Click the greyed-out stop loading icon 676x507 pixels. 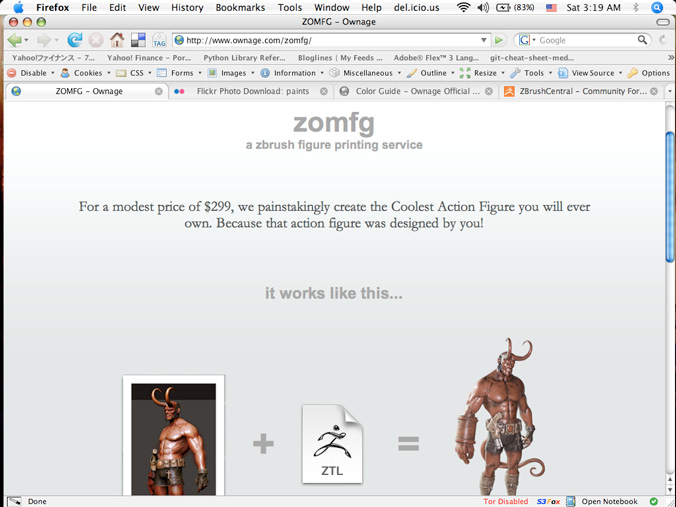[96, 40]
